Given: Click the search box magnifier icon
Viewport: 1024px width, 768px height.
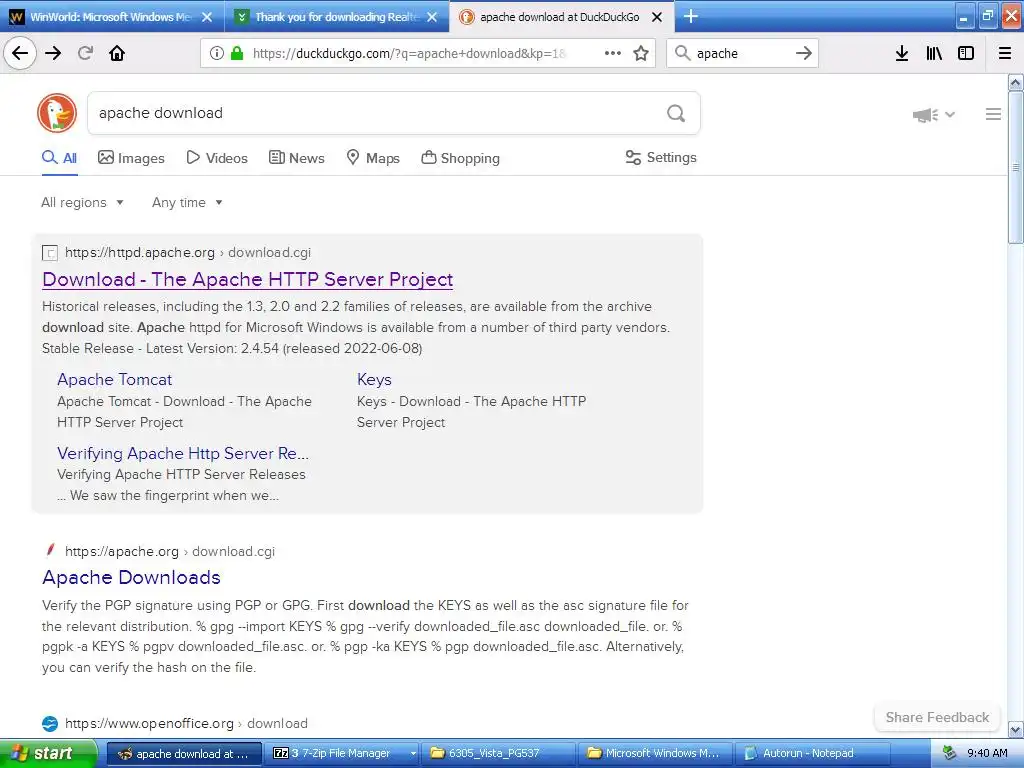Looking at the screenshot, I should click(682, 53).
